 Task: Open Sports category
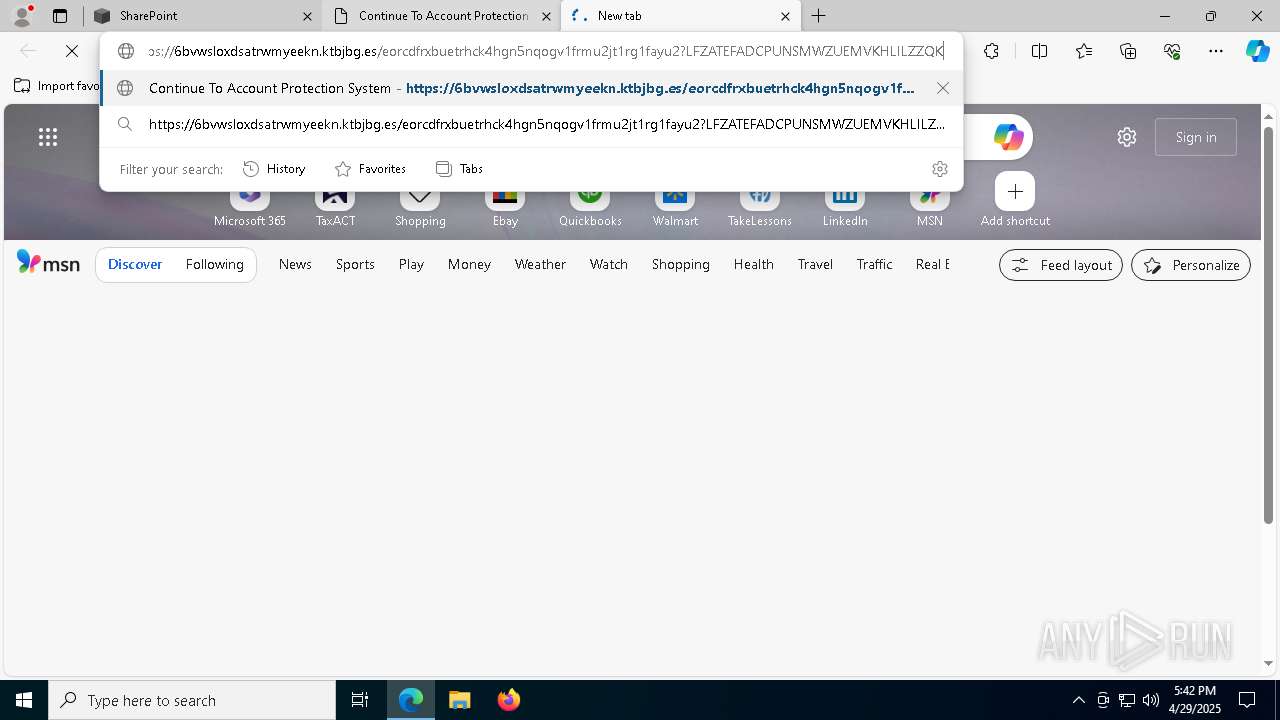(x=355, y=264)
